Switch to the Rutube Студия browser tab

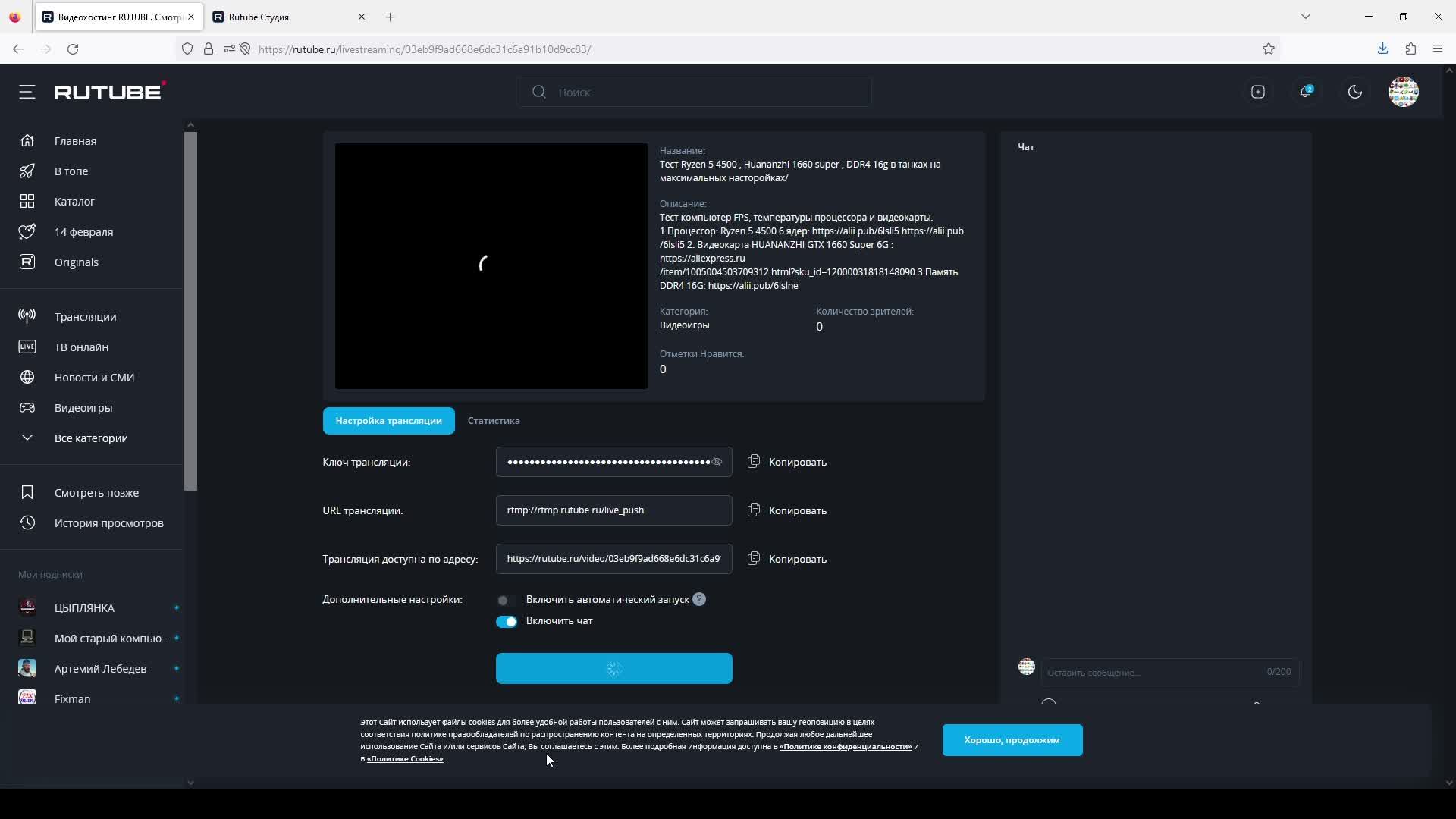click(x=282, y=17)
